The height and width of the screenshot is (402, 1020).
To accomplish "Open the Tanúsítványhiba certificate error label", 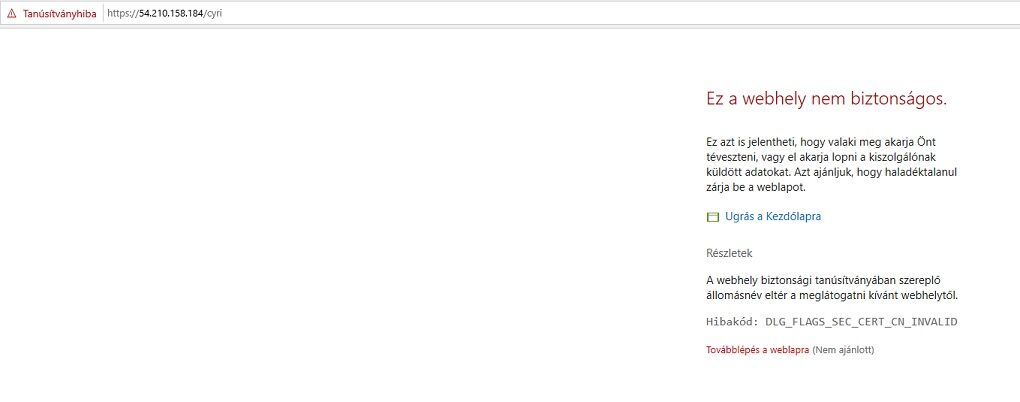I will pyautogui.click(x=59, y=14).
